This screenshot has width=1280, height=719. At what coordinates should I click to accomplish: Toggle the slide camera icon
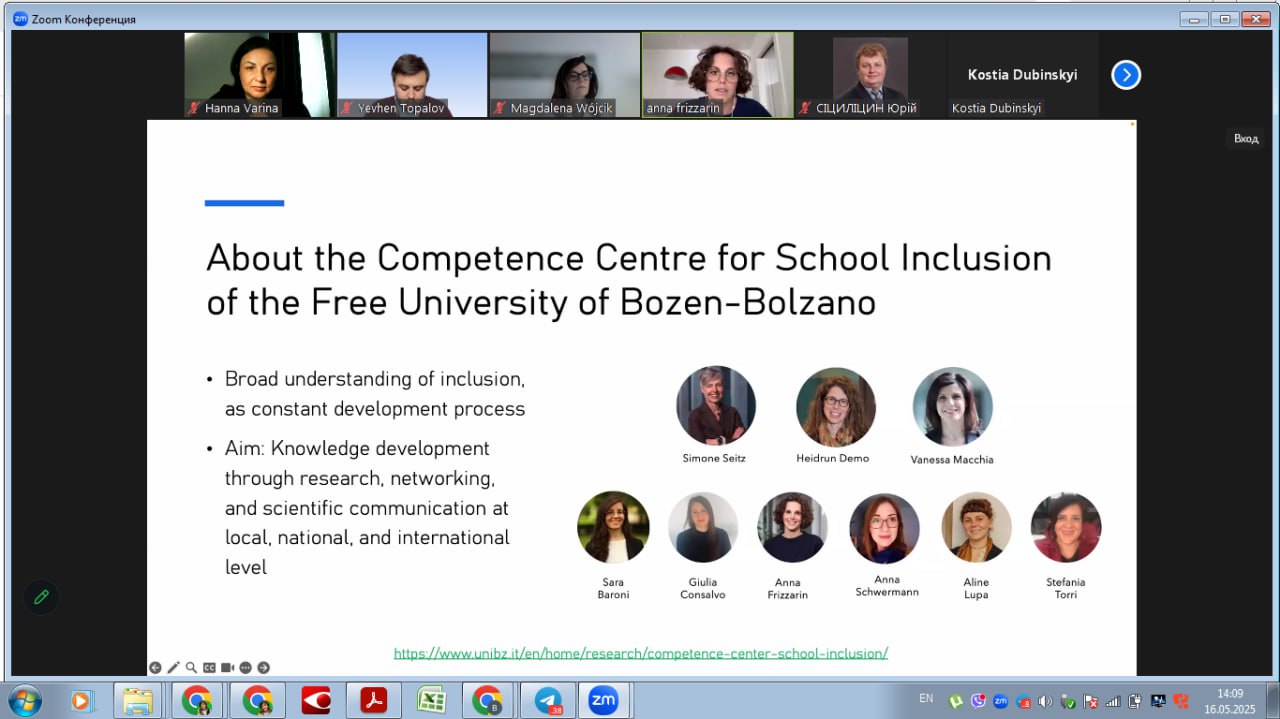click(x=227, y=667)
